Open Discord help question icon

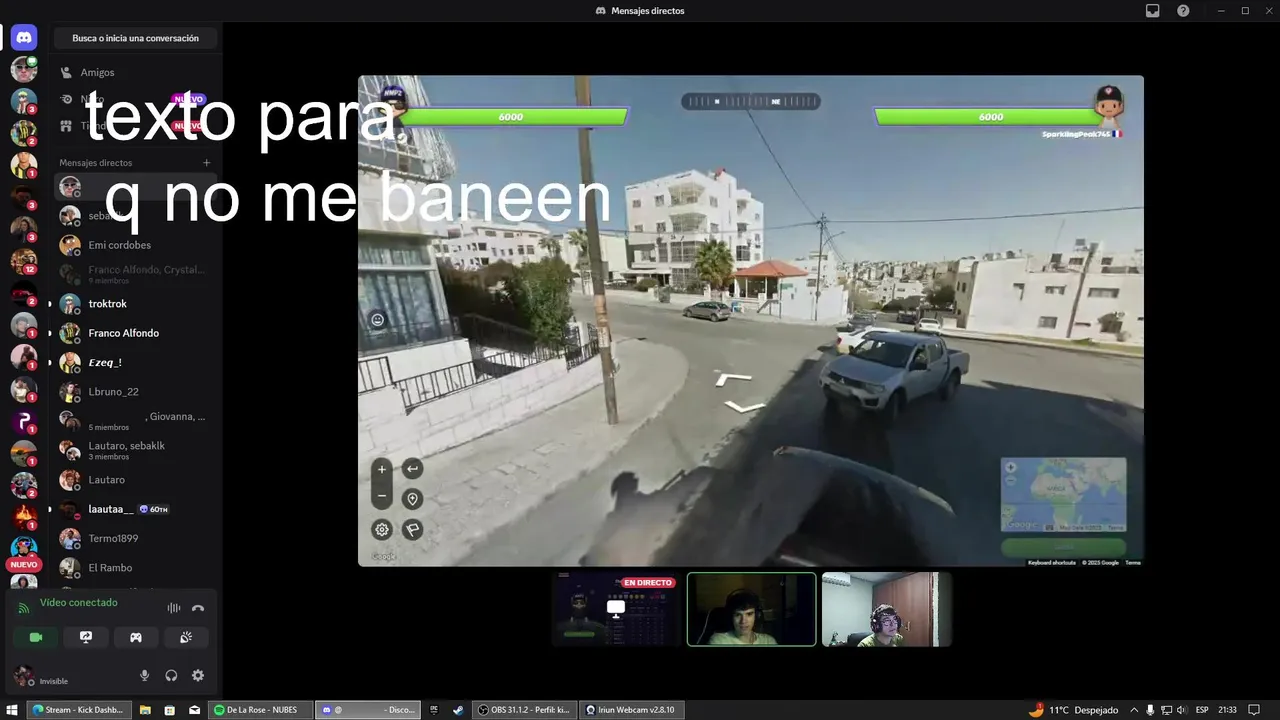(1183, 10)
